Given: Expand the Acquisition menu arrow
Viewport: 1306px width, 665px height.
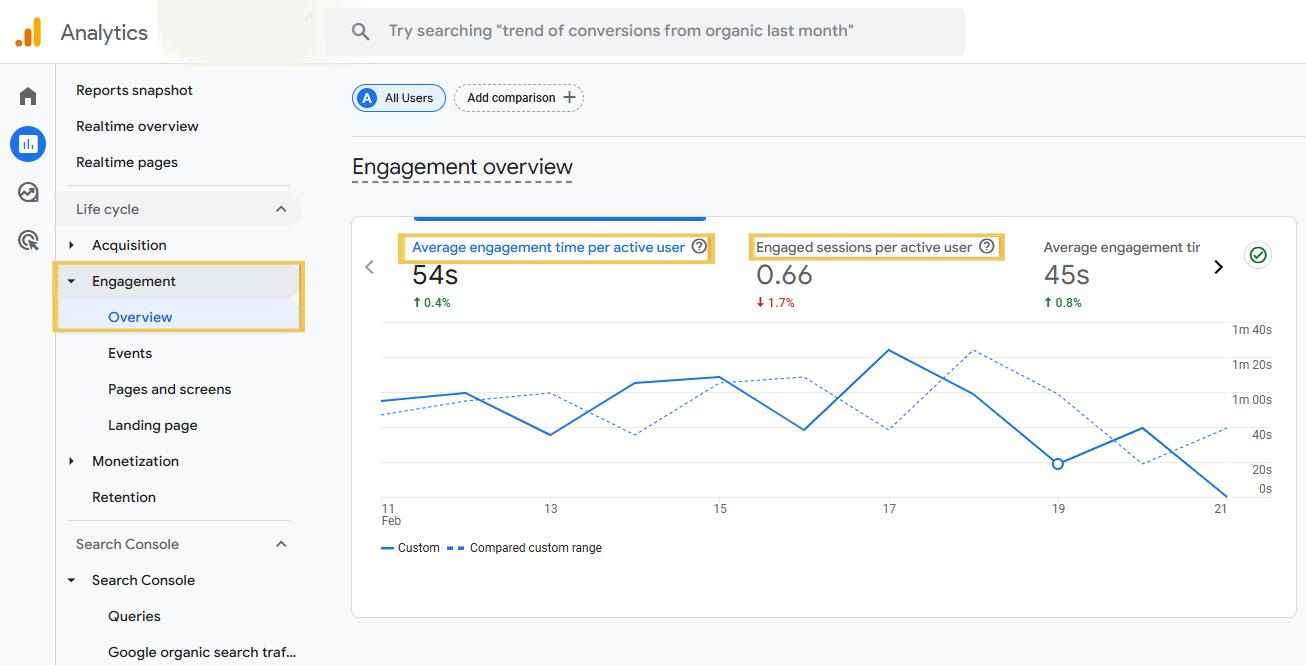Looking at the screenshot, I should click(x=71, y=245).
